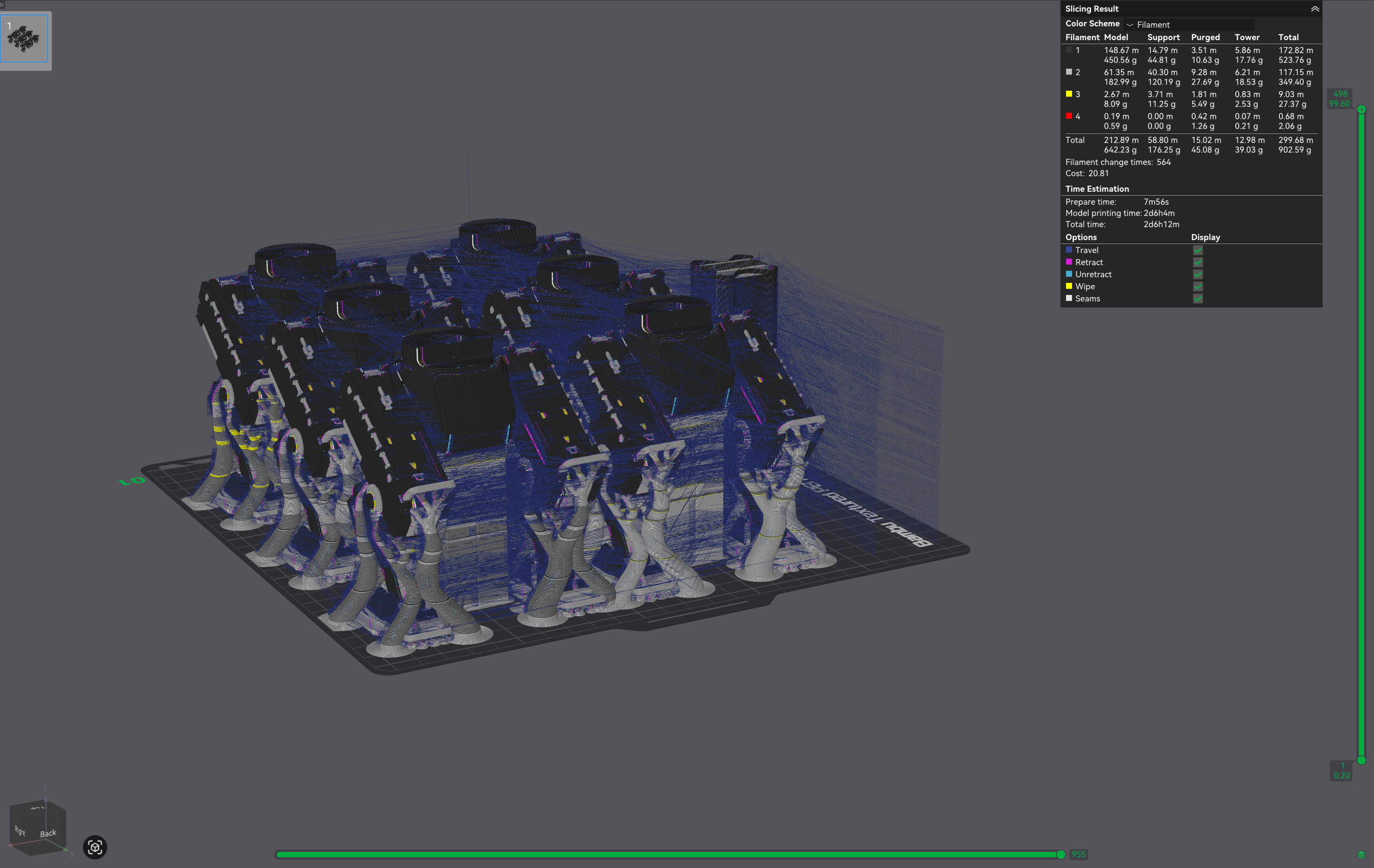Image resolution: width=1374 pixels, height=868 pixels.
Task: Click the fit camera view icon
Action: 95,847
